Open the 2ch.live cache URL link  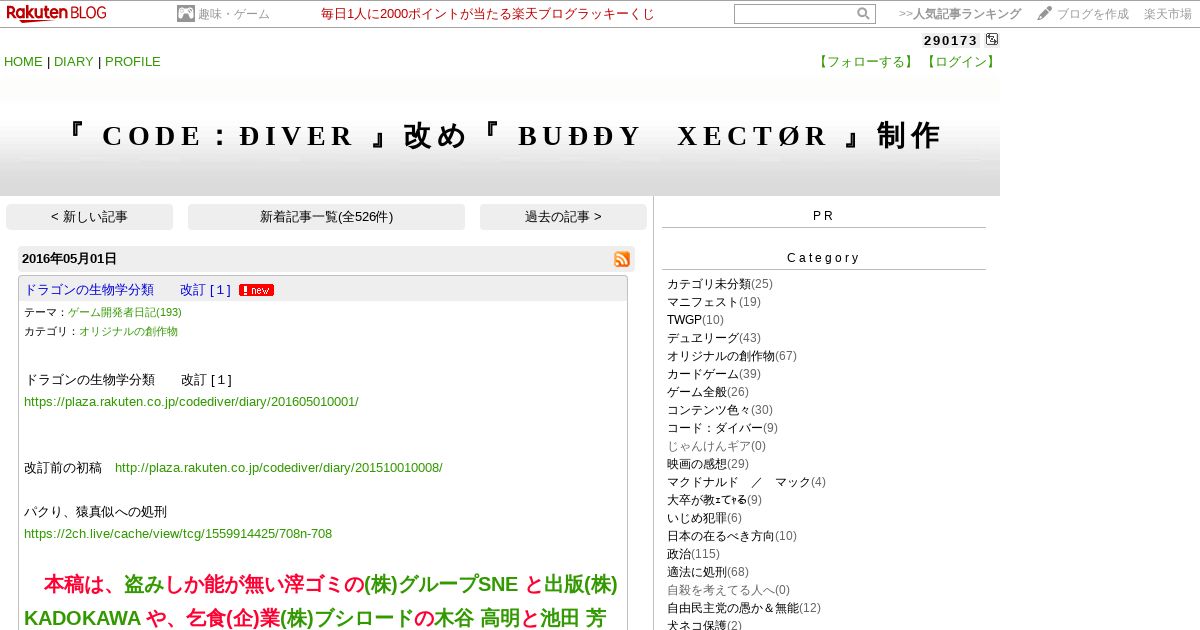pyautogui.click(x=178, y=534)
